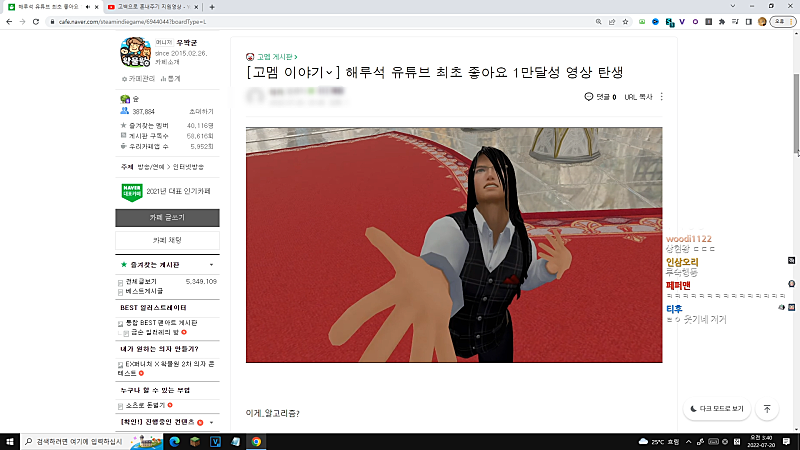Open the 고멤 게시판 board link
Image resolution: width=800 pixels, height=450 pixels.
(276, 57)
